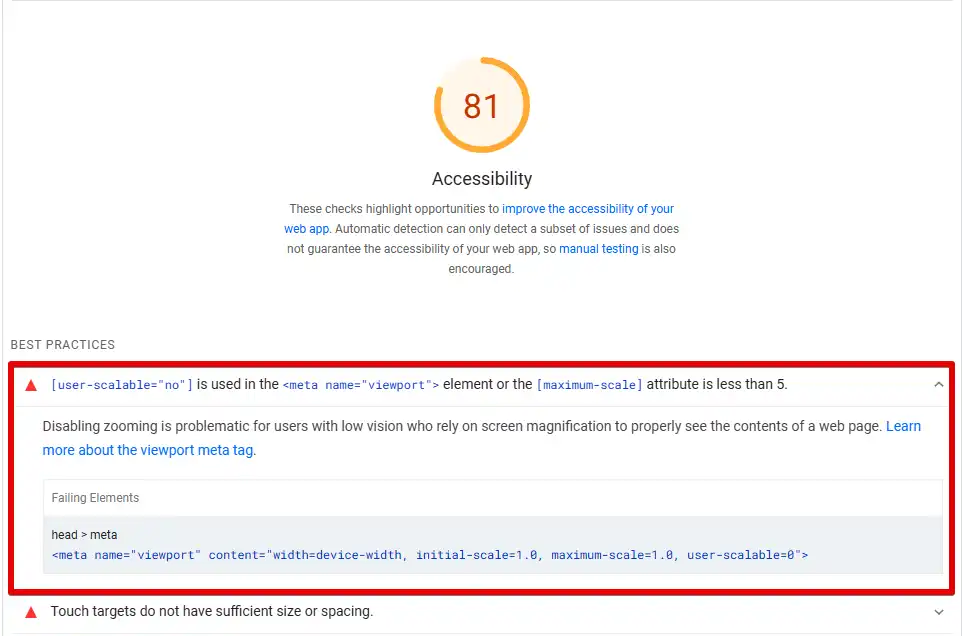Open 'improve the accessibility of your web app' link
Viewport: 962px width, 636px height.
[x=479, y=218]
